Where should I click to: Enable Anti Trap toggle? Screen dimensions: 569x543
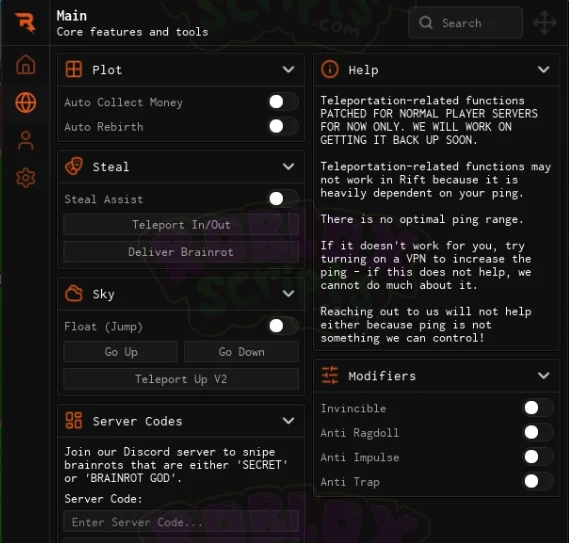(538, 481)
